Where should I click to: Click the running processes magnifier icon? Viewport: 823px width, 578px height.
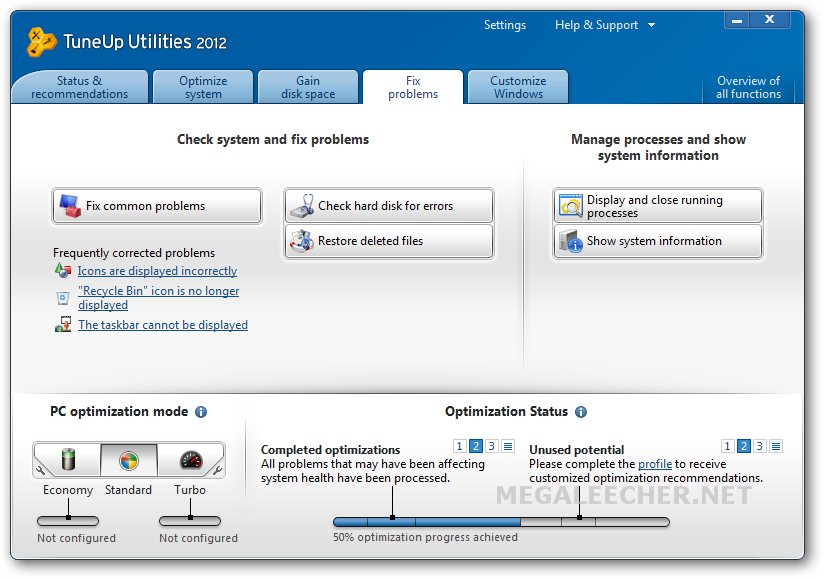pos(570,206)
